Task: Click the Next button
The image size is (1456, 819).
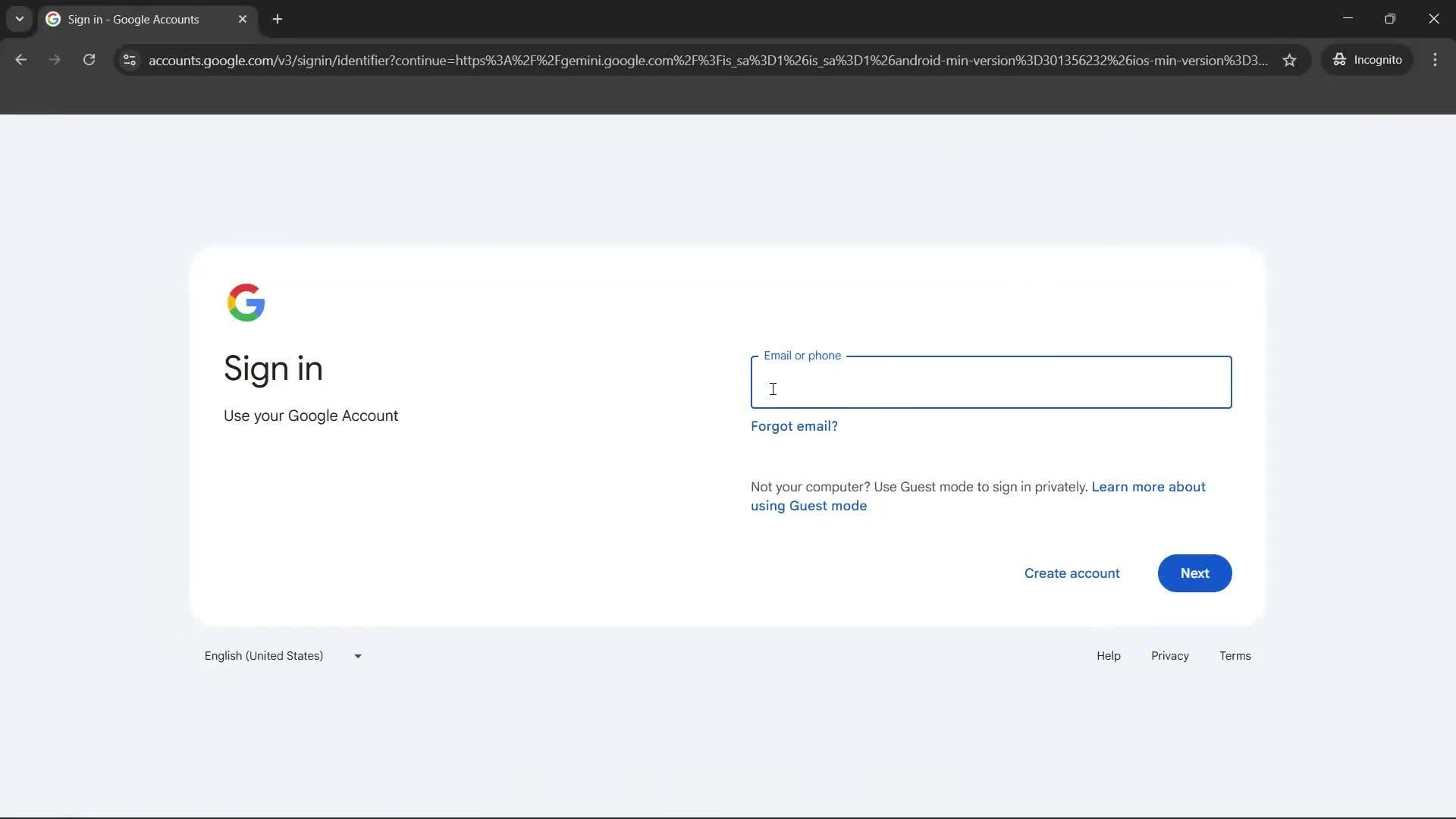Action: pos(1194,573)
